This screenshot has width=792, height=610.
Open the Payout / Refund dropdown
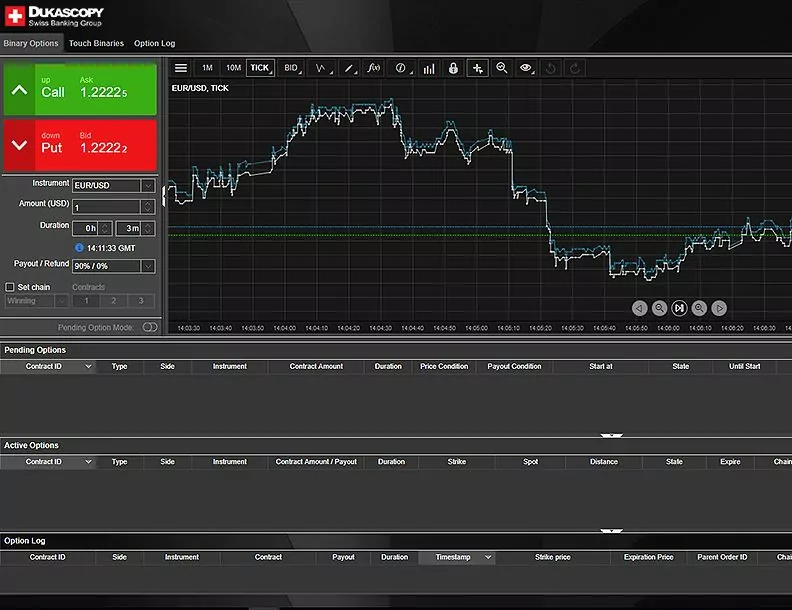pos(147,266)
